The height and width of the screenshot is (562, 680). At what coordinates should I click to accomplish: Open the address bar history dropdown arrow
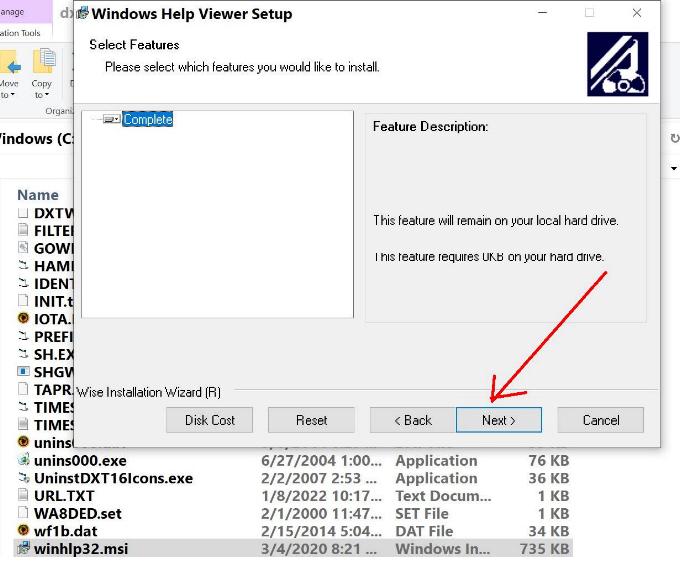point(673,168)
